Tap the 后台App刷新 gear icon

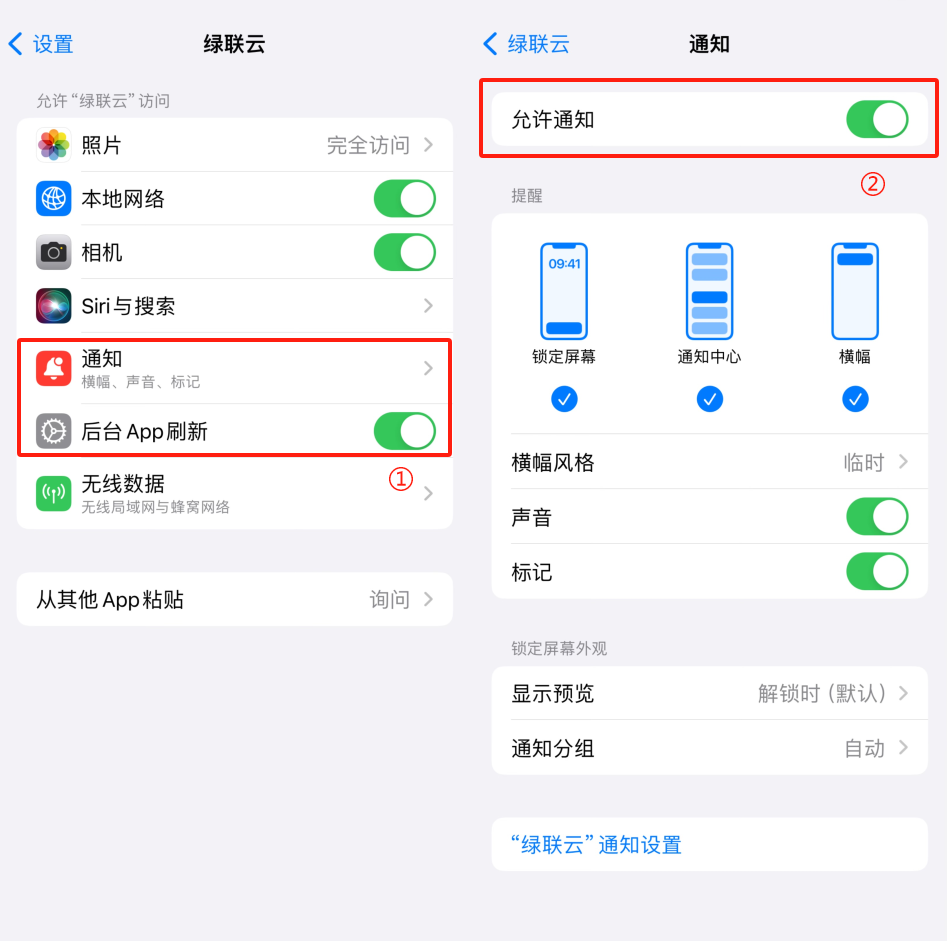(x=53, y=431)
